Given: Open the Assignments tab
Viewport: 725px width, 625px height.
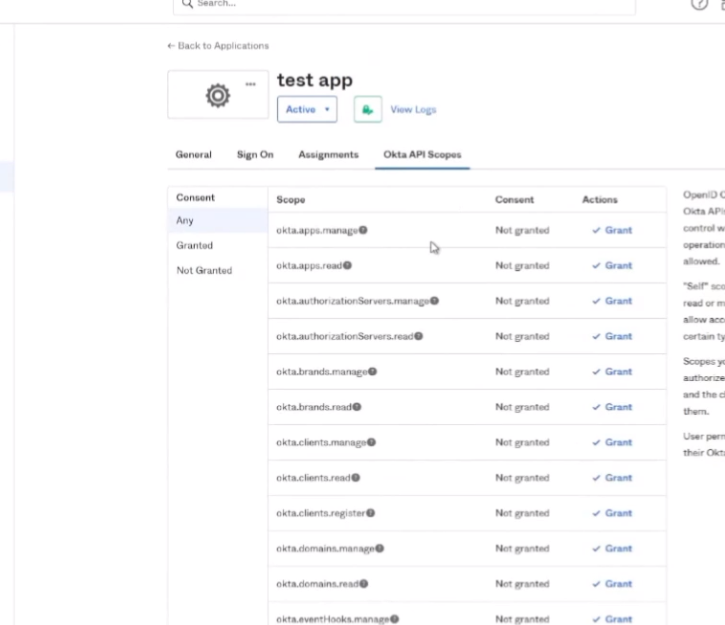Looking at the screenshot, I should (x=328, y=154).
